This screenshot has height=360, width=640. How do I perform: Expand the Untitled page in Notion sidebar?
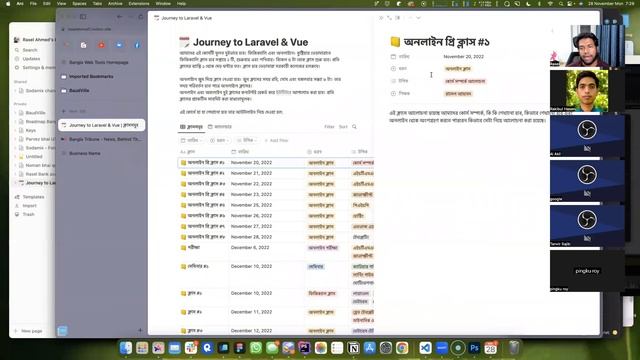(x=16, y=156)
